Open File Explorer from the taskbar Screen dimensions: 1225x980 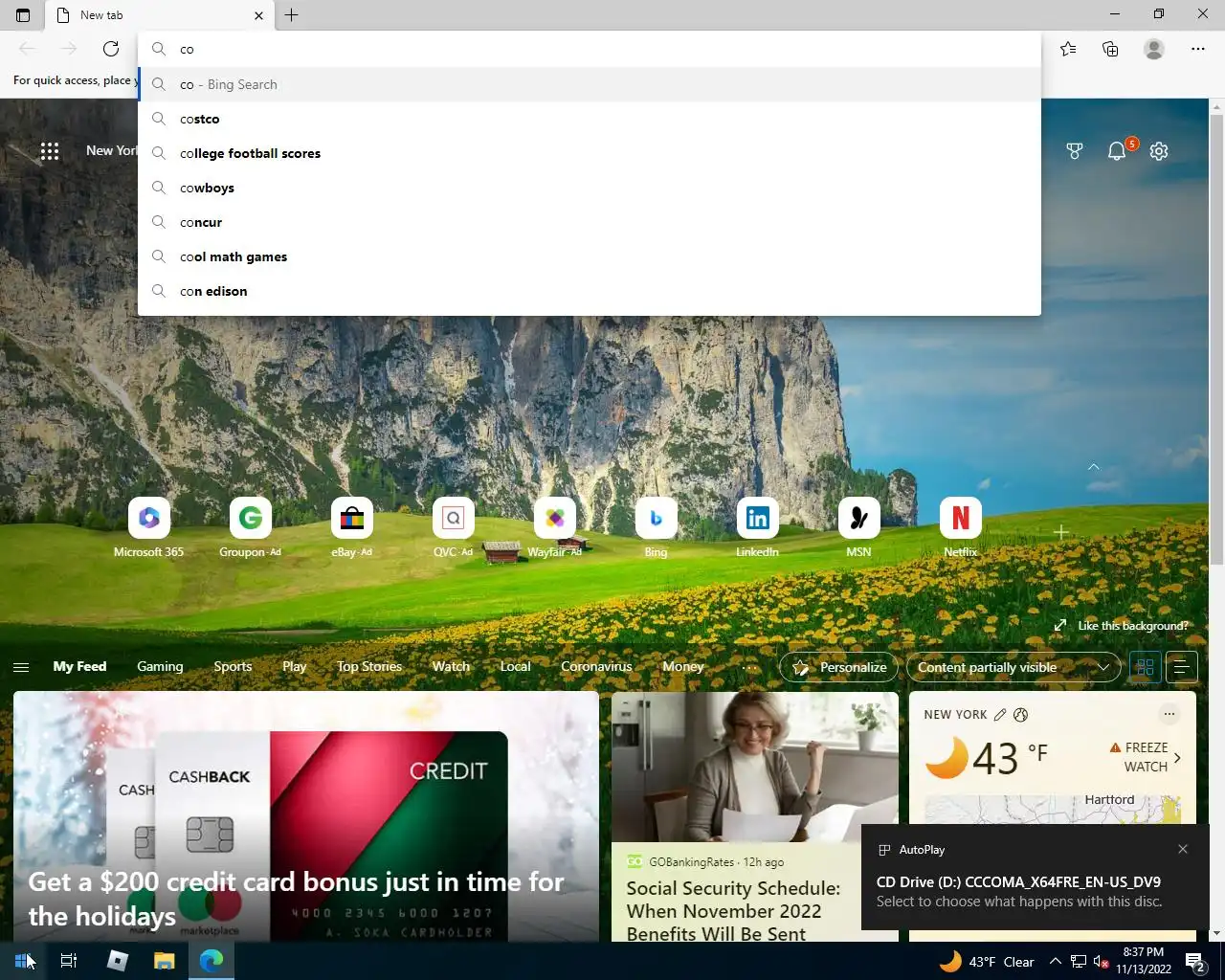[x=164, y=961]
